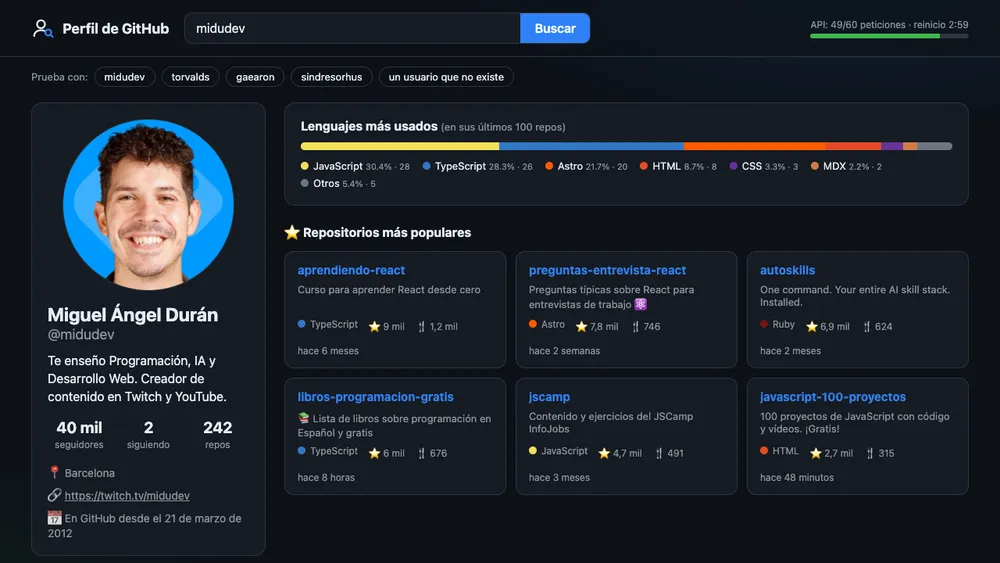
Task: Open the twitch.tv/midudev link
Action: tap(127, 495)
